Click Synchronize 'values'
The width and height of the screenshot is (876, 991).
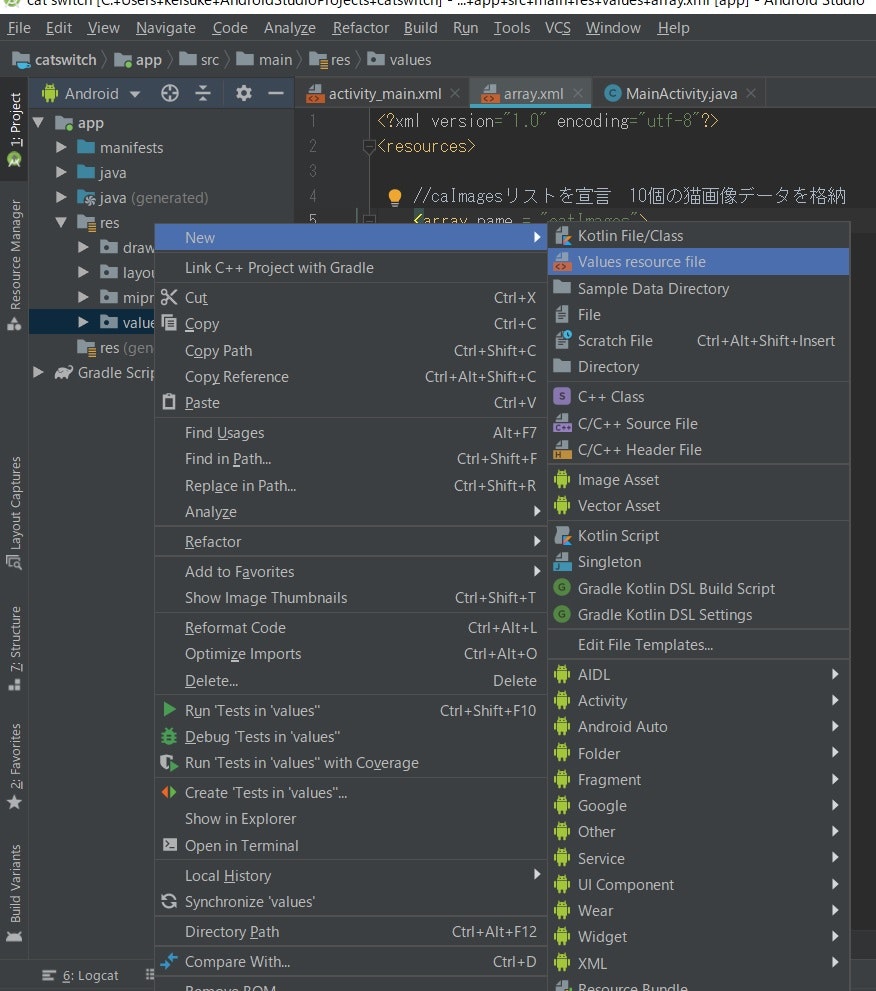coord(351,901)
